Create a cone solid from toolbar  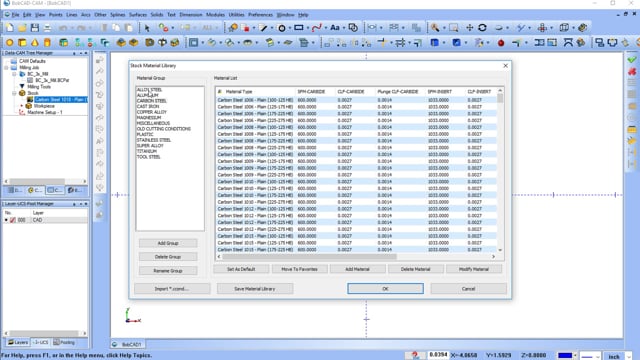click(35, 42)
